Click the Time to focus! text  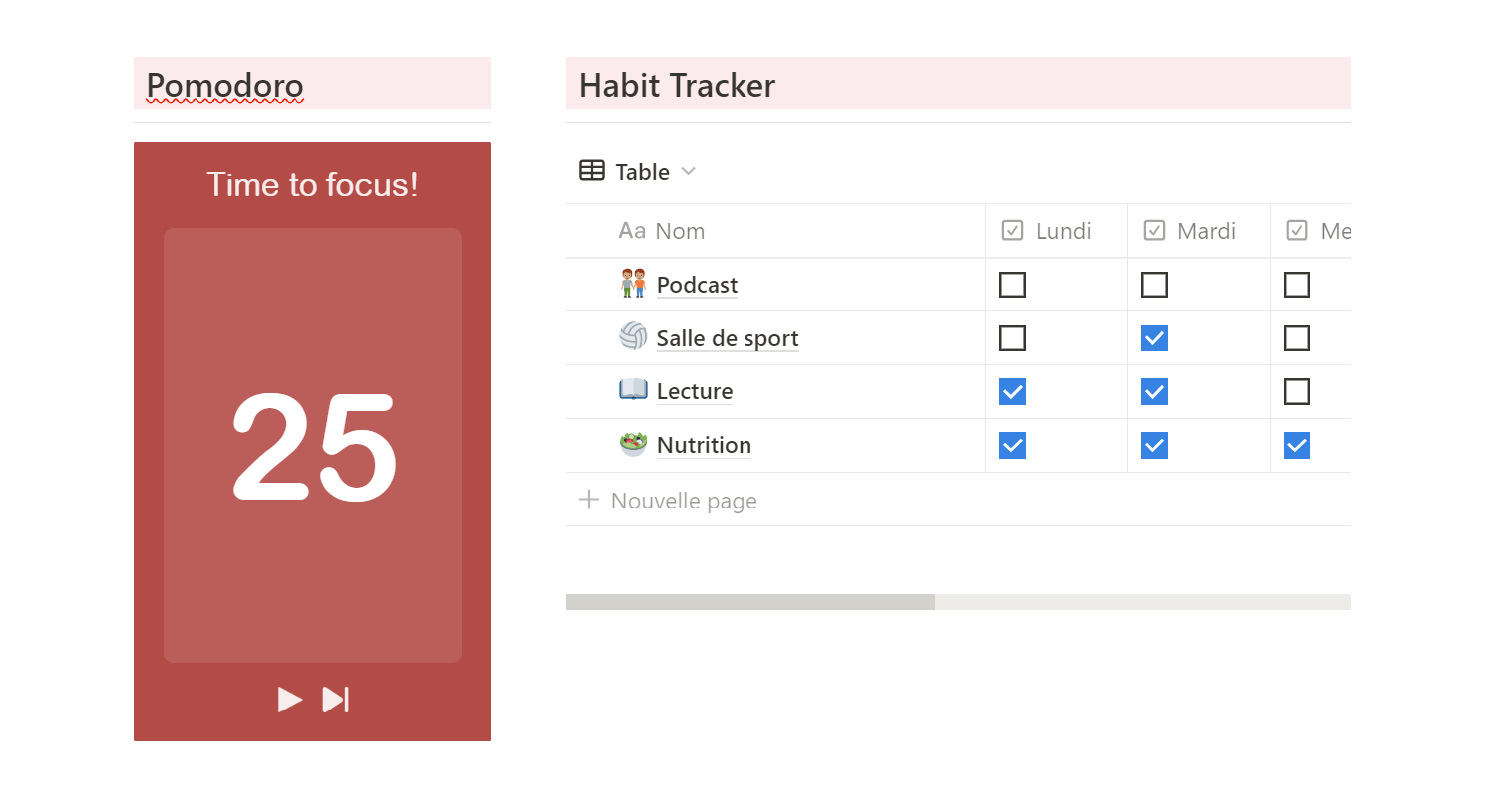tap(313, 185)
